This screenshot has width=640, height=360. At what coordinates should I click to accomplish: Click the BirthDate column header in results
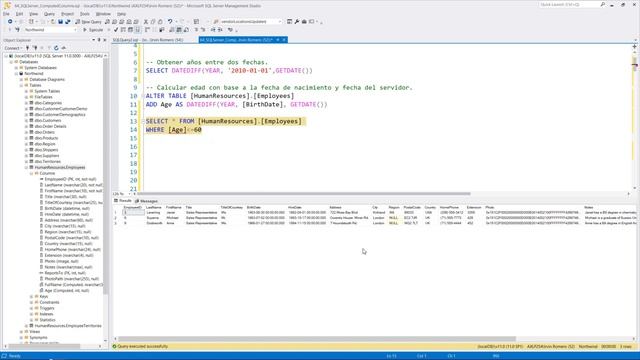tap(253, 207)
